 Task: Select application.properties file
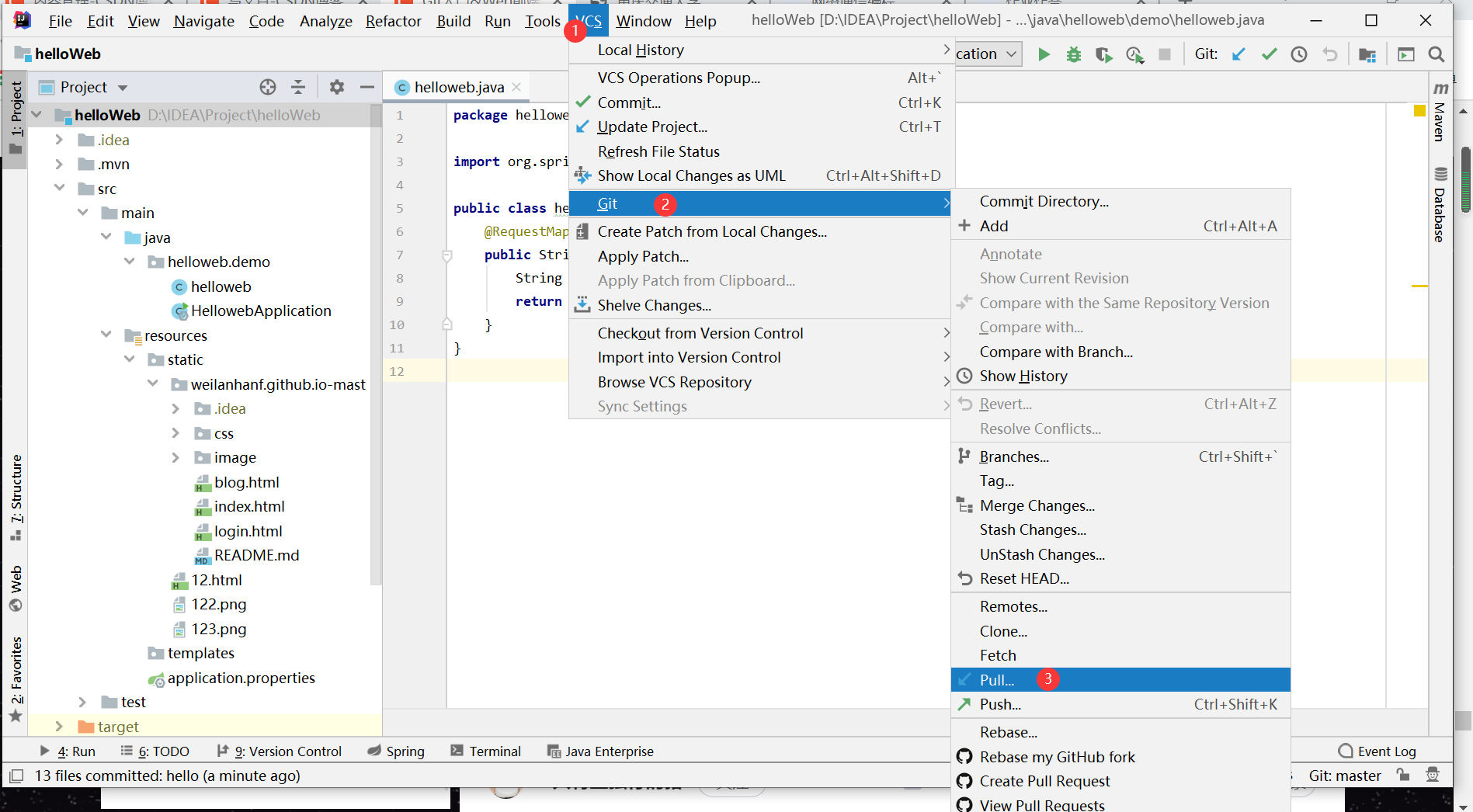tap(241, 678)
